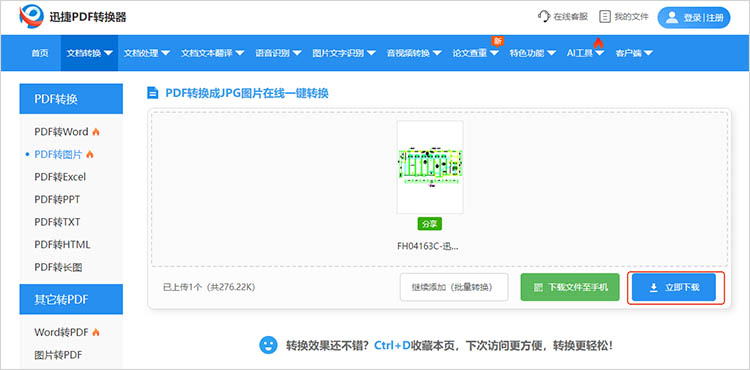Screen dimensions: 750x370
Task: Click the flame icon next to PDF转图片
Action: coord(89,154)
